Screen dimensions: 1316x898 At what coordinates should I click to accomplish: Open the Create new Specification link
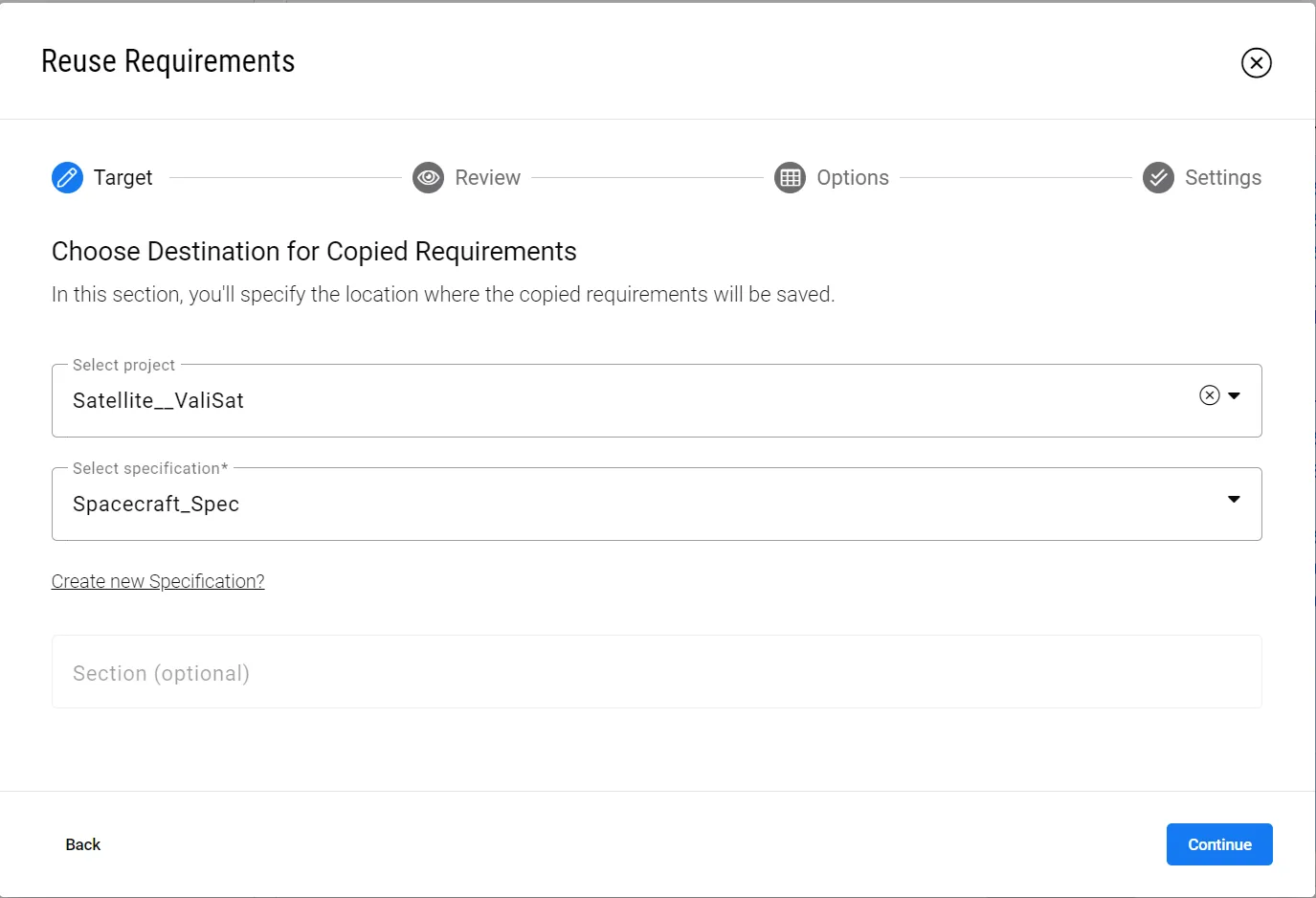(158, 581)
